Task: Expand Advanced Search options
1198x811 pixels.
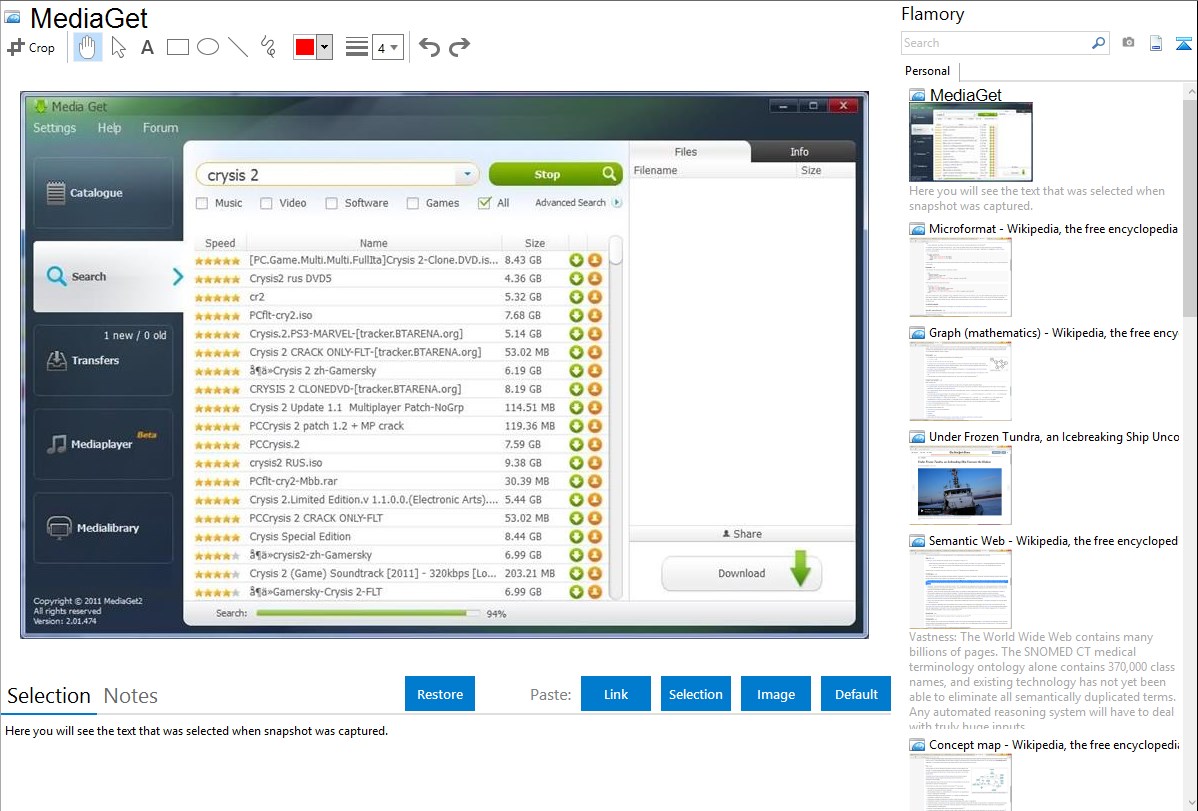Action: click(578, 203)
